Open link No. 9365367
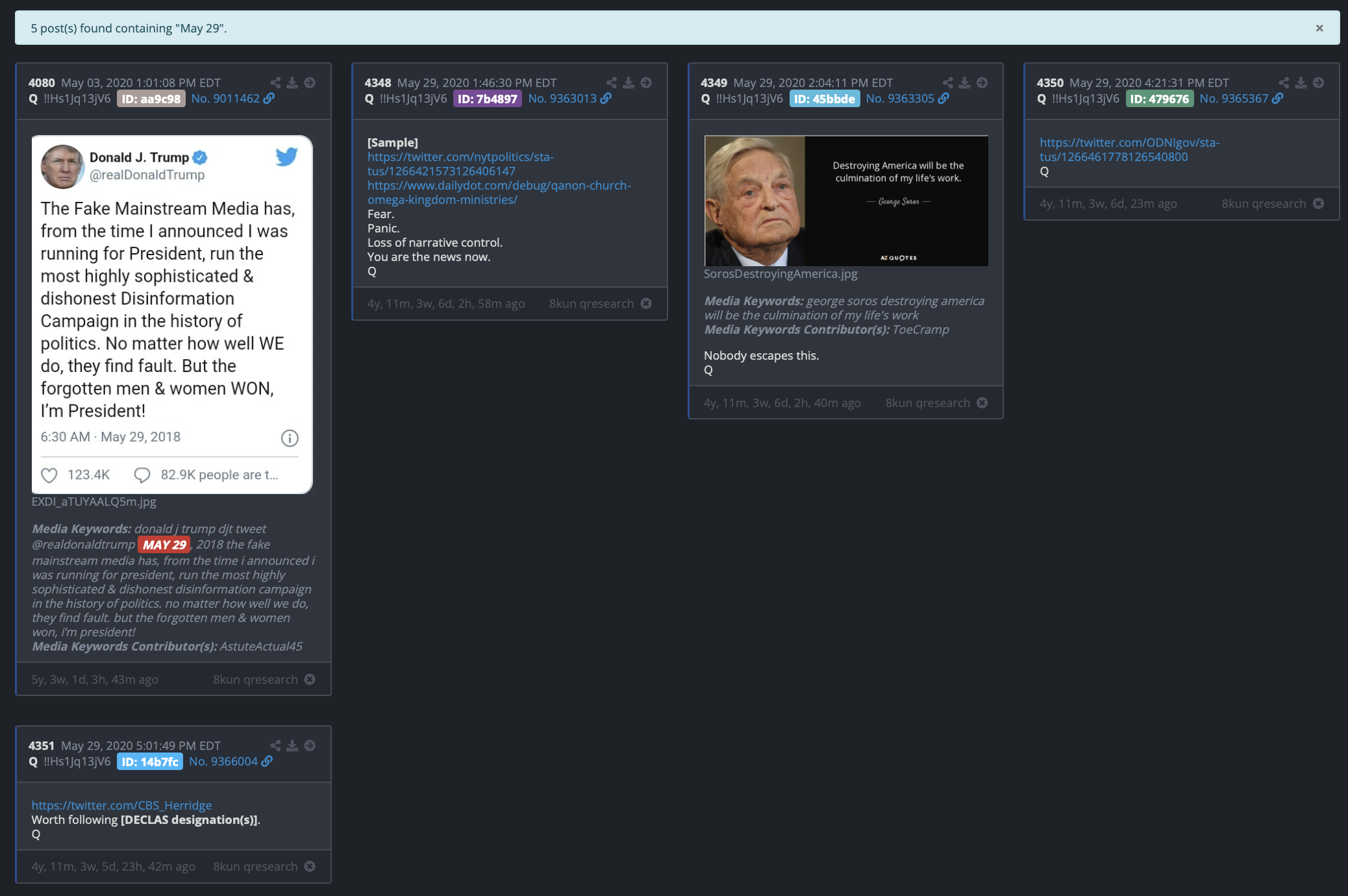Screen dimensions: 1348x896 pyautogui.click(x=1241, y=99)
